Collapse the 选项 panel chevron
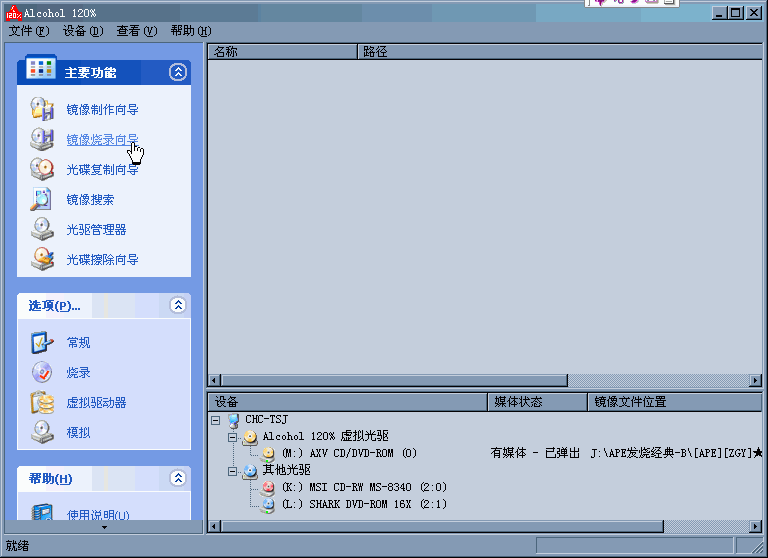 click(177, 305)
